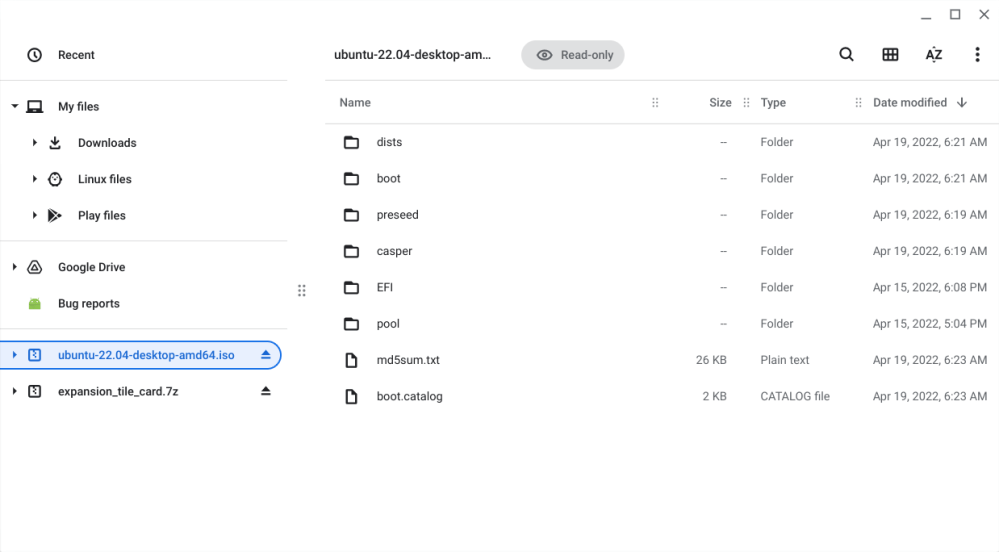Click the sidebar resize handle
999x552 pixels.
tap(301, 291)
